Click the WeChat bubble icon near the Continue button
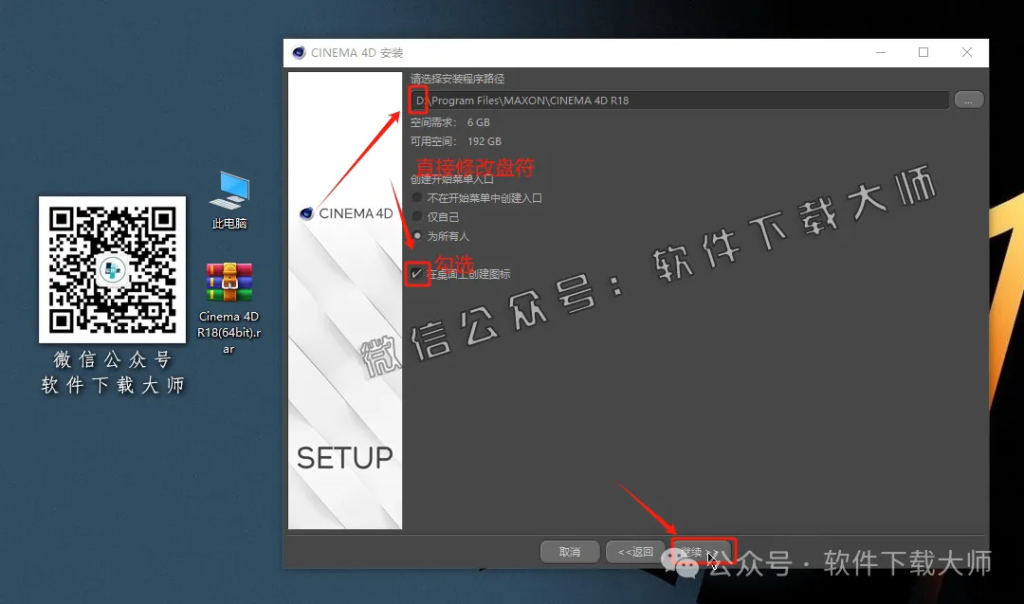Image resolution: width=1024 pixels, height=604 pixels. [x=678, y=560]
